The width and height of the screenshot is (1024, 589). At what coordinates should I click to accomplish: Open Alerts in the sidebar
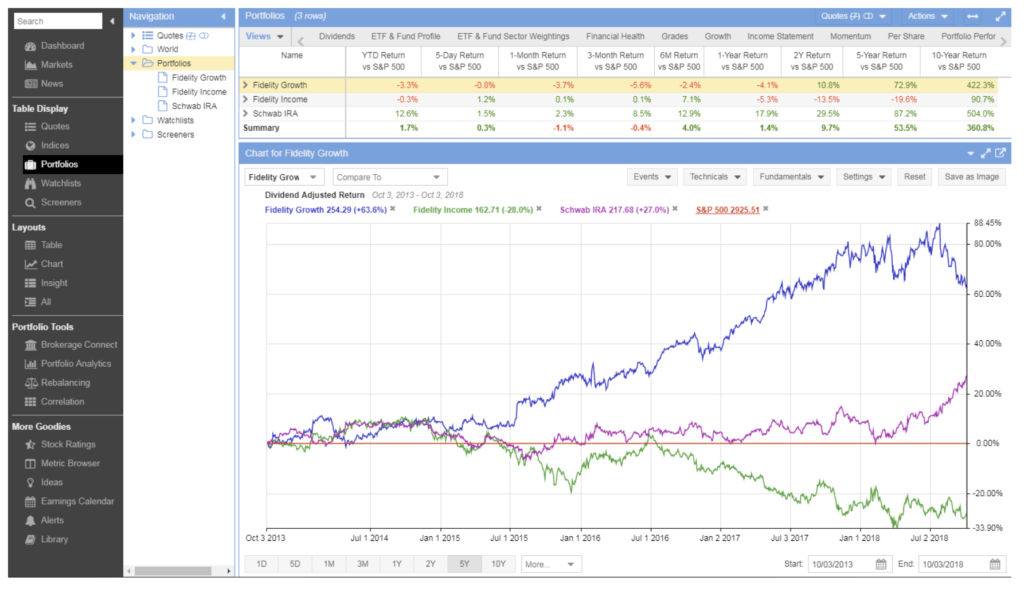pos(44,520)
